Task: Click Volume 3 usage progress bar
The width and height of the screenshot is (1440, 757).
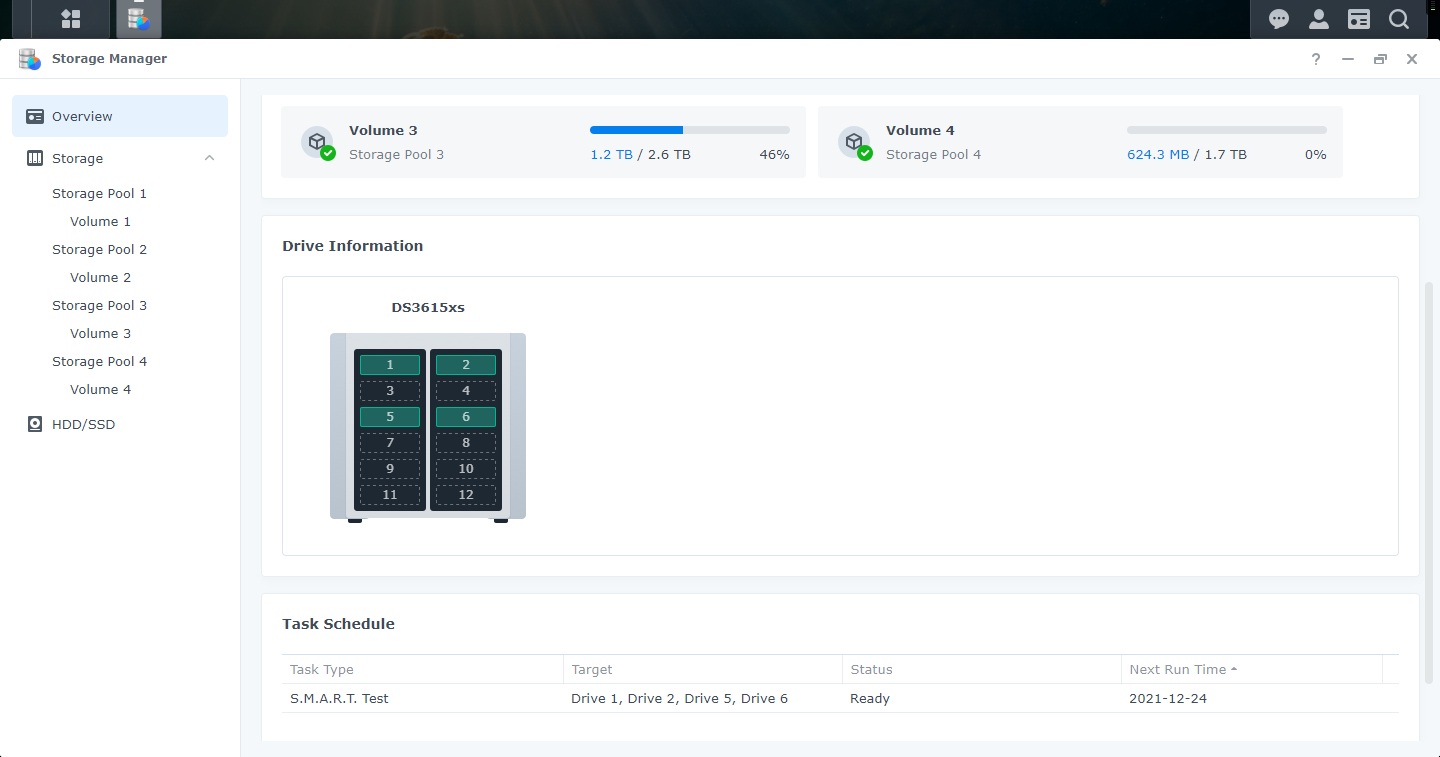Action: click(689, 130)
